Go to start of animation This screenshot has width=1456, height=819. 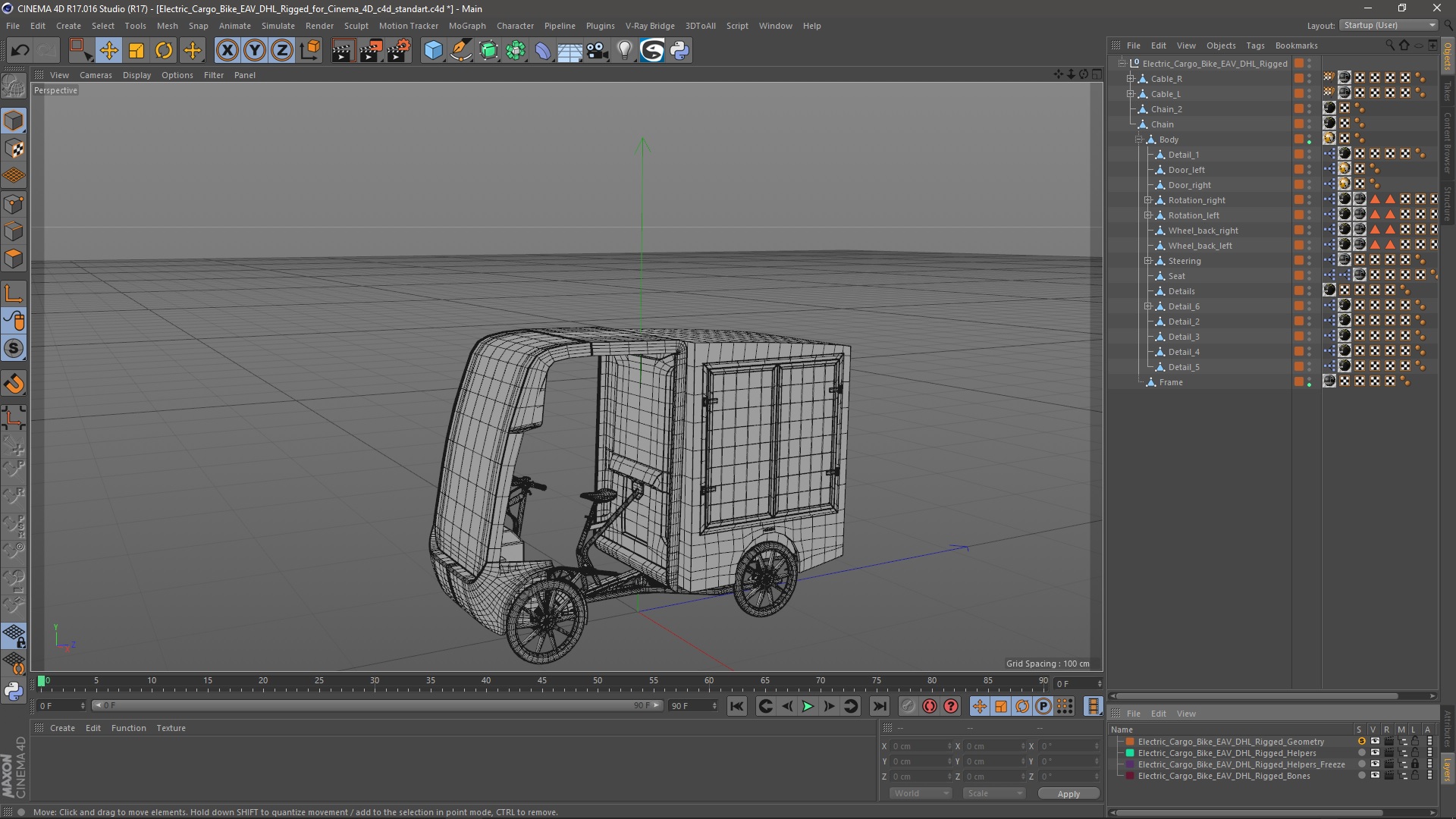coord(736,706)
